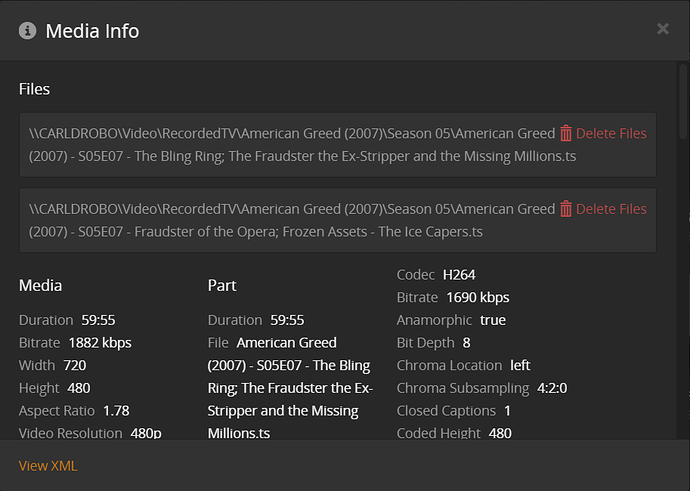Click trash icon for The Bling Ring file

(x=566, y=133)
